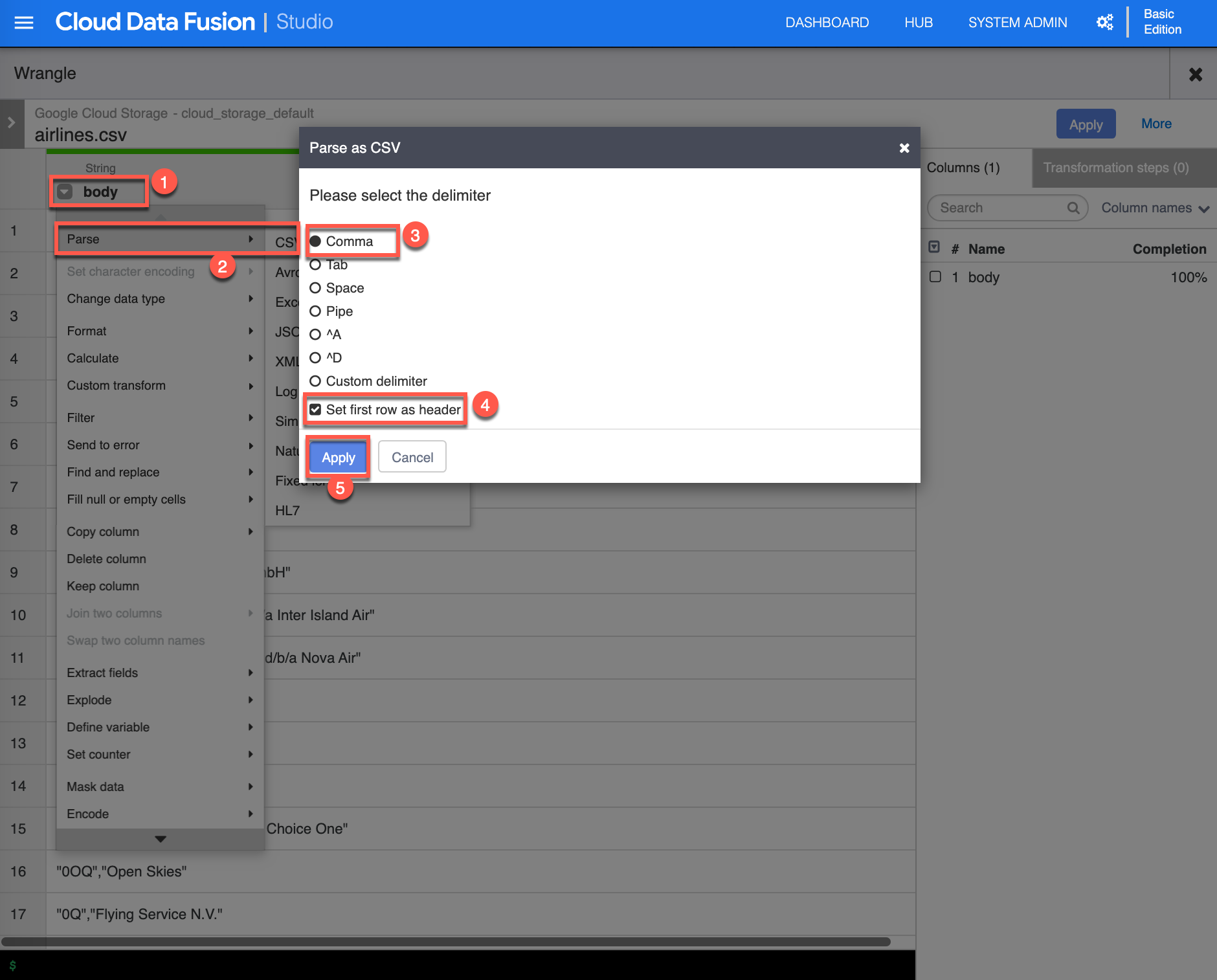The width and height of the screenshot is (1217, 980).
Task: Toggle Set first row as header checkbox
Action: (315, 410)
